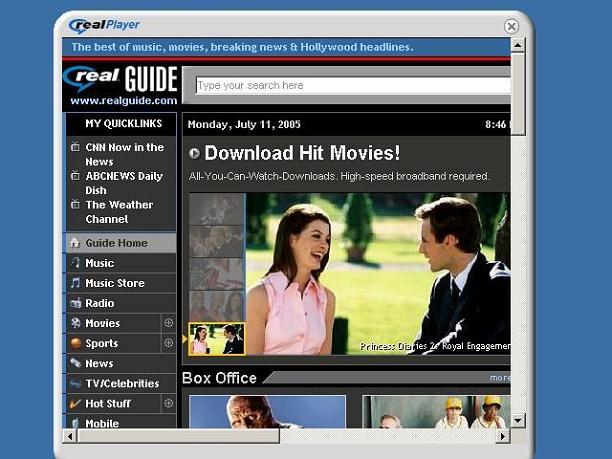Click the horizontal scrollbar thumb
Image resolution: width=612 pixels, height=459 pixels.
(178, 436)
